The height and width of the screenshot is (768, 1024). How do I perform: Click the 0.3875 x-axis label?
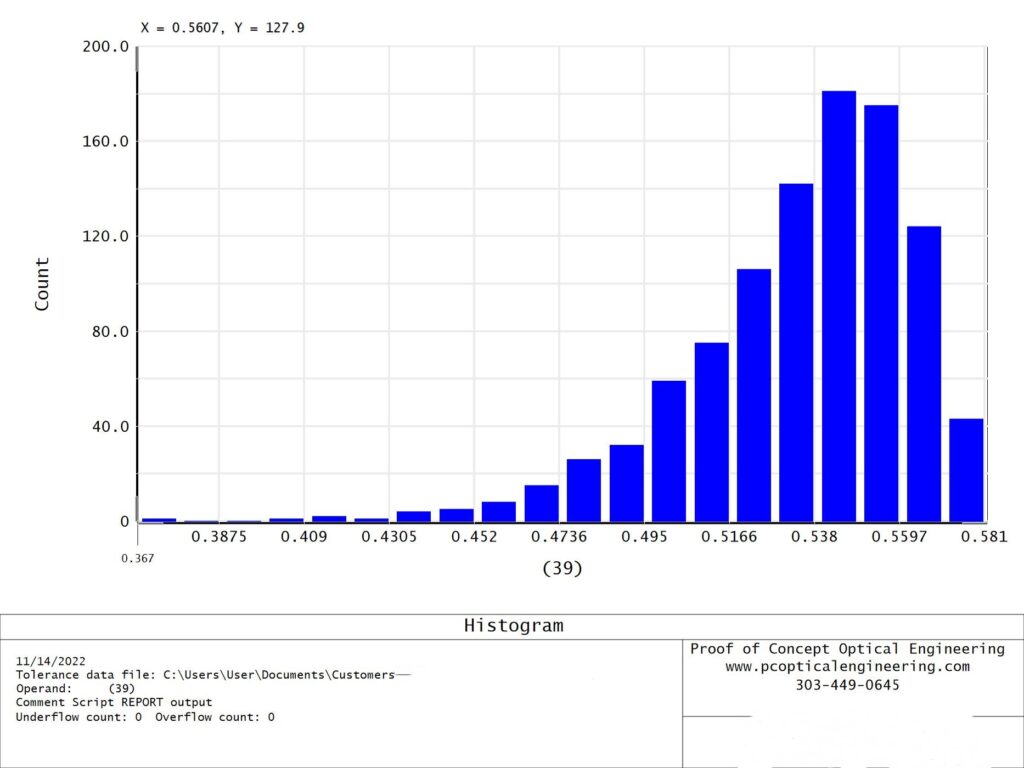point(219,537)
